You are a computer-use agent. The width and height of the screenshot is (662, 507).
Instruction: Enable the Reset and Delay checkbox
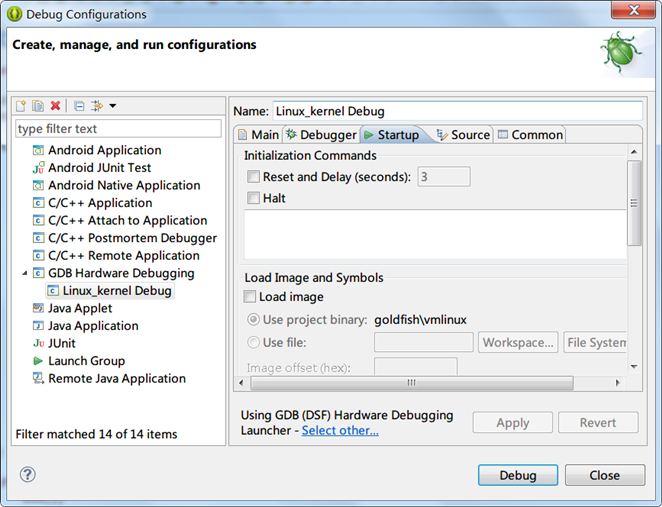pos(253,177)
